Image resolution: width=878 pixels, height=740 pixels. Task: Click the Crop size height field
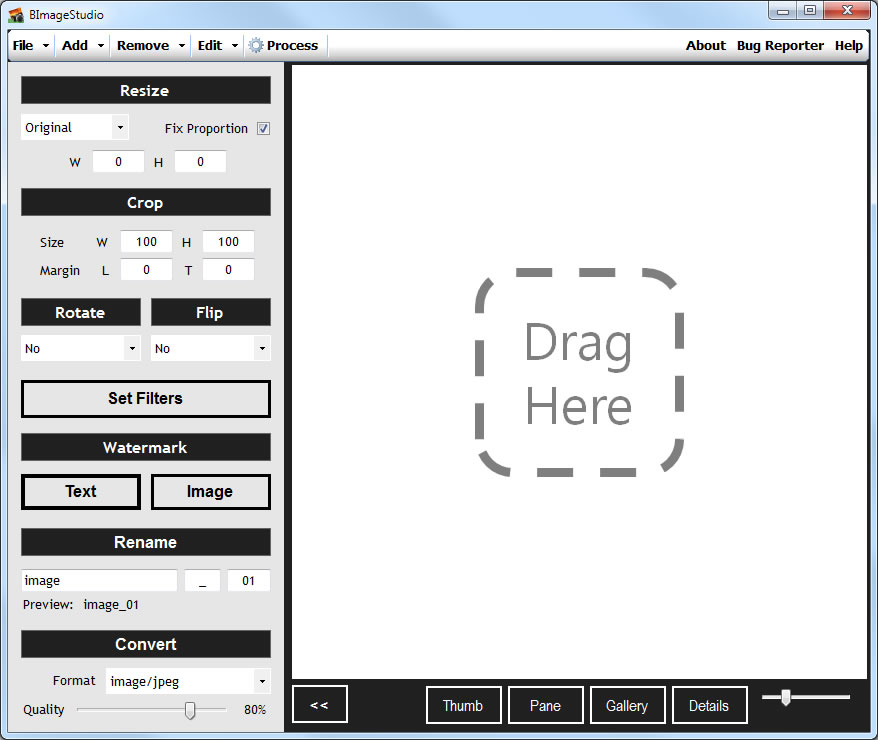pyautogui.click(x=228, y=242)
